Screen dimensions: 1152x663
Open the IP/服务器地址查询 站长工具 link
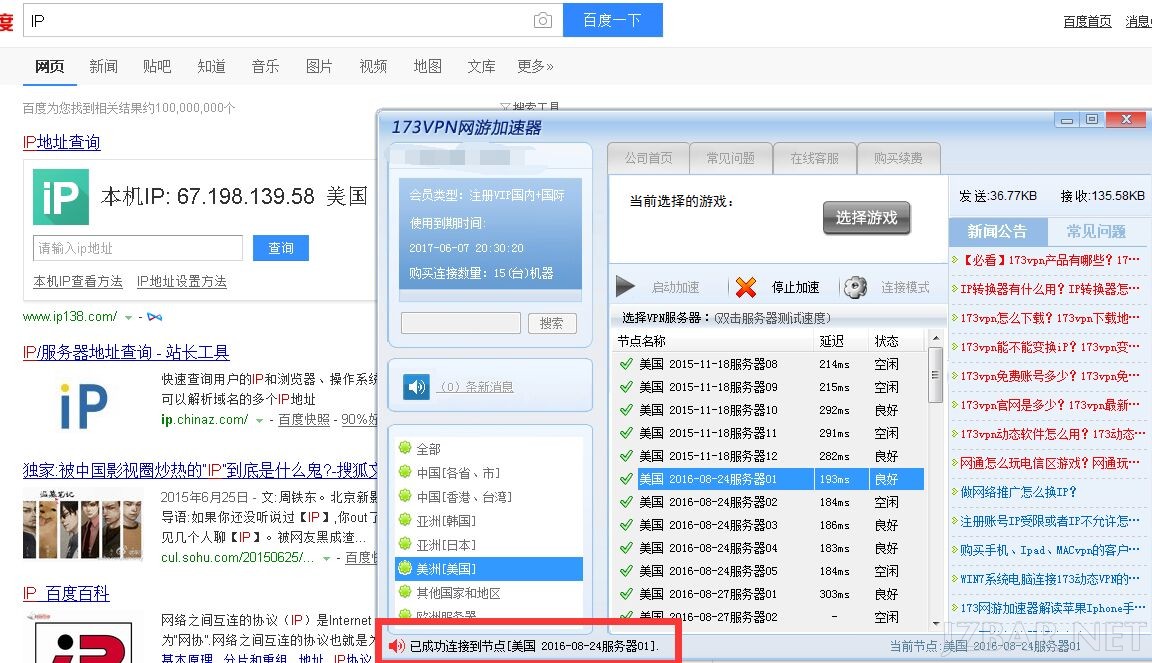126,352
